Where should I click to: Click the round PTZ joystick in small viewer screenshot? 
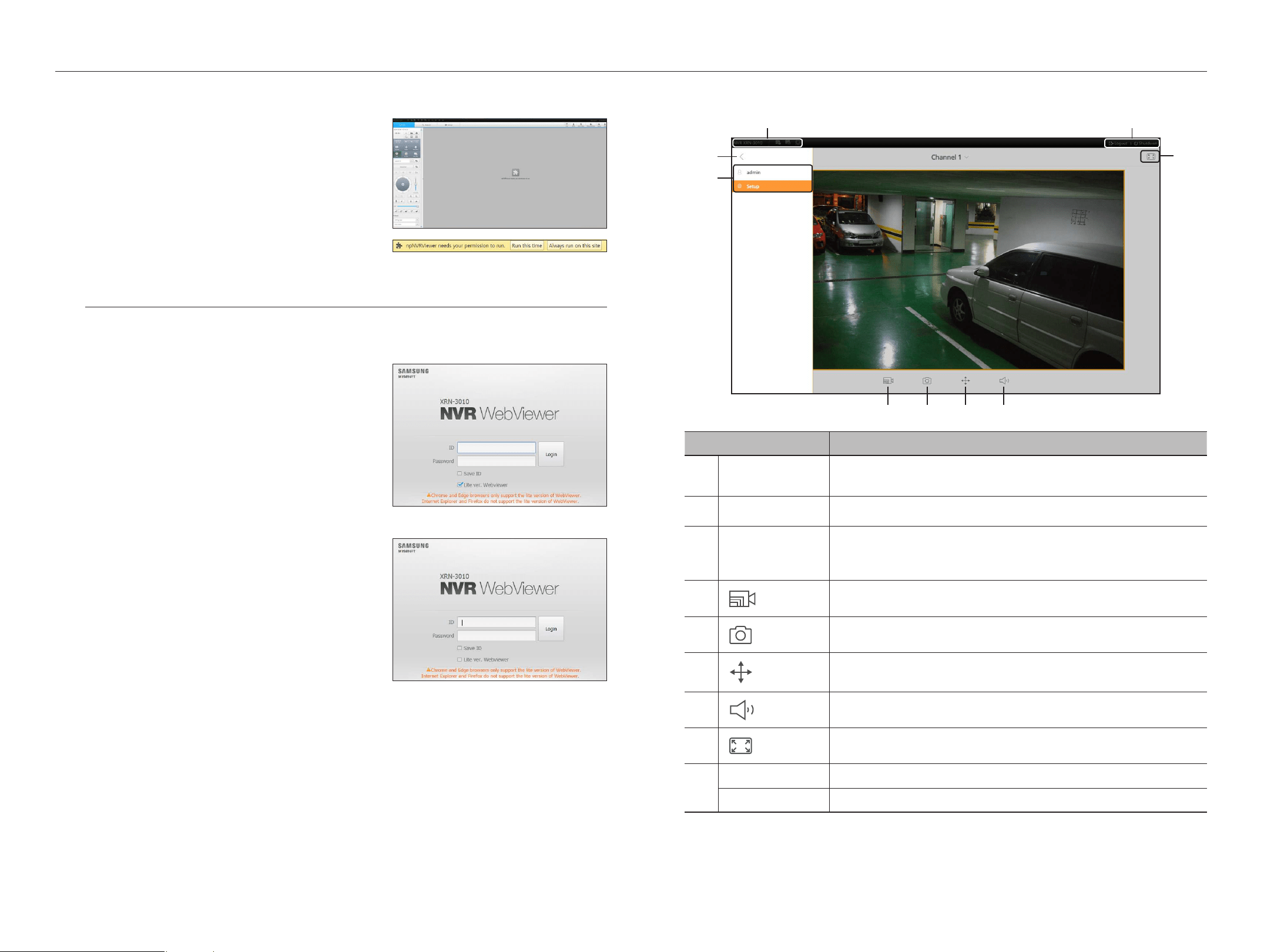[x=403, y=185]
